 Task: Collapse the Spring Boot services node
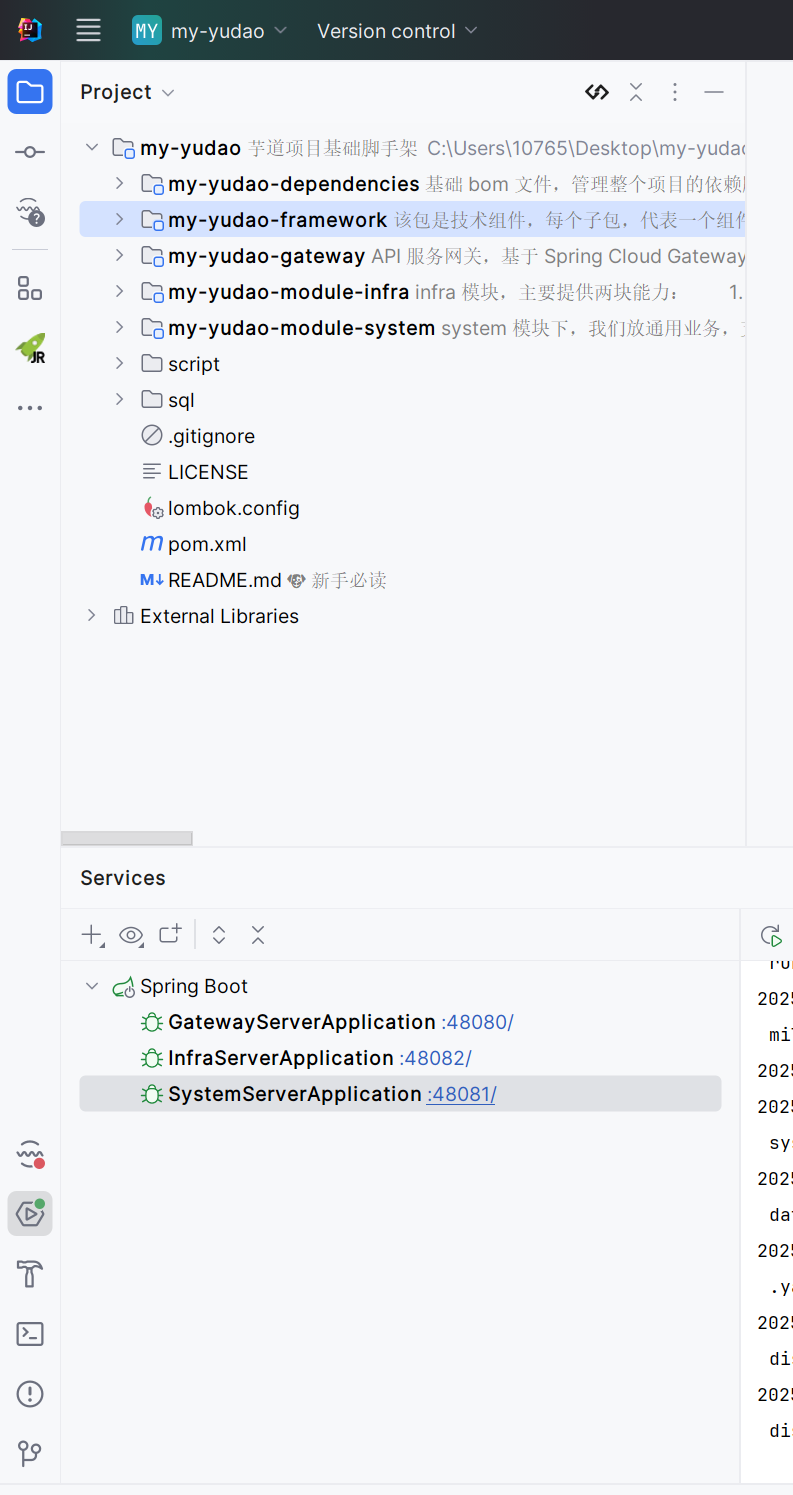point(92,986)
